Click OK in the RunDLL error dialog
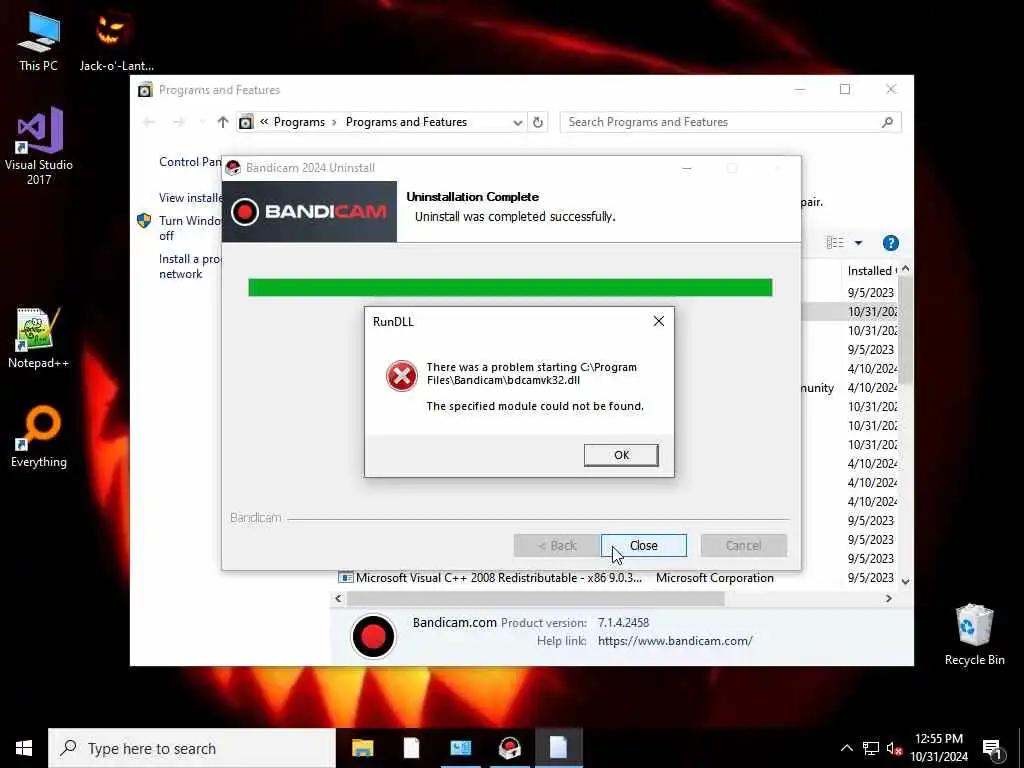 point(620,455)
